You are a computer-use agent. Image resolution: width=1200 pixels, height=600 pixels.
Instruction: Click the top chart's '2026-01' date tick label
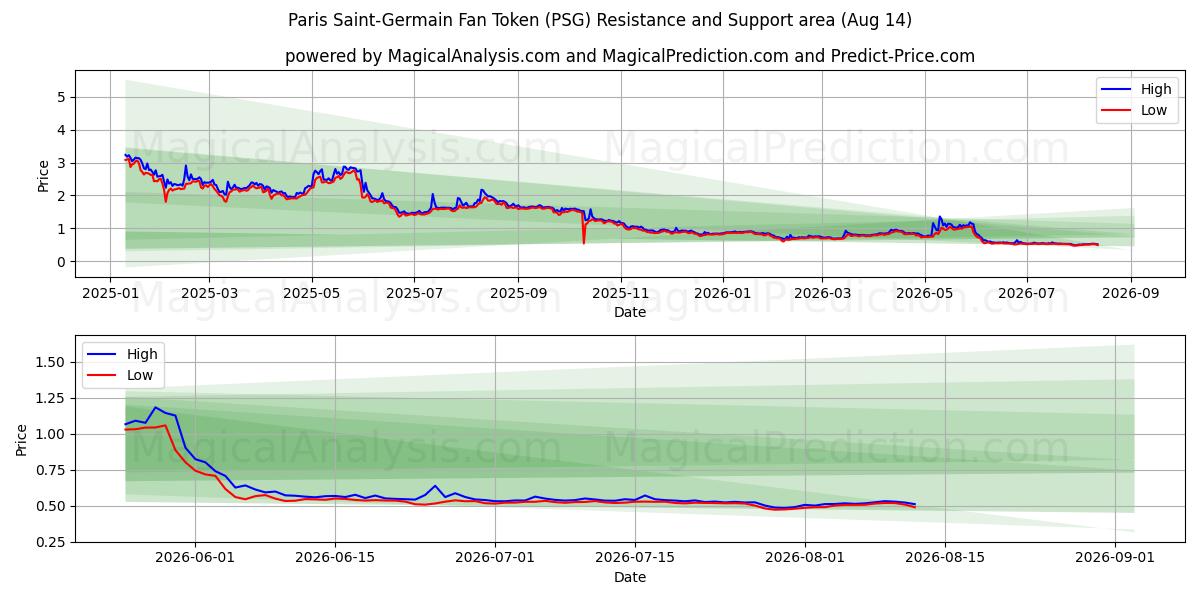point(723,294)
